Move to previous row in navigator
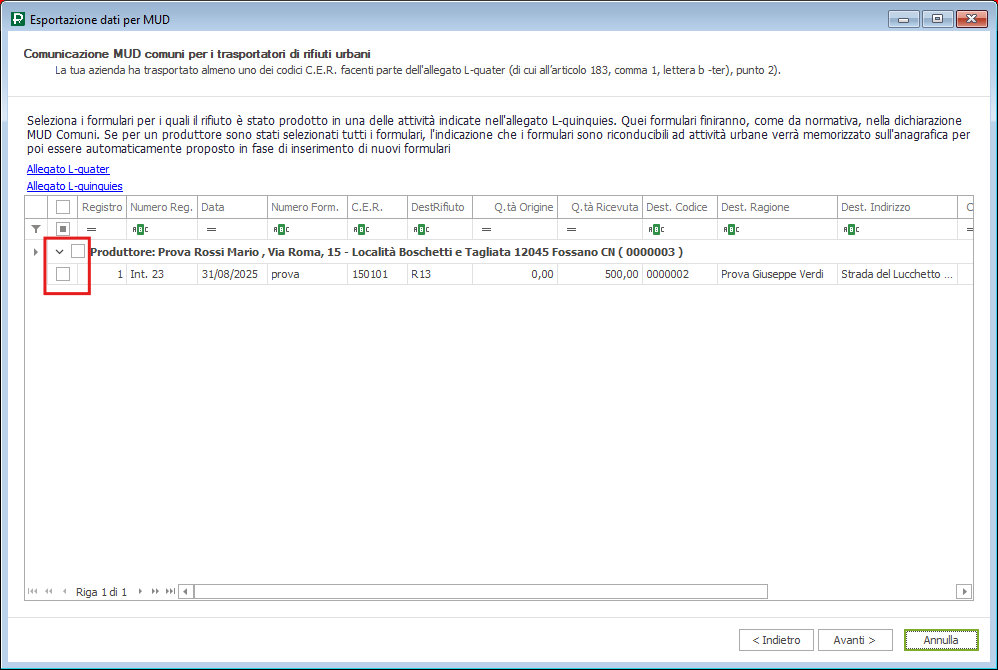This screenshot has height=670, width=998. coord(65,592)
